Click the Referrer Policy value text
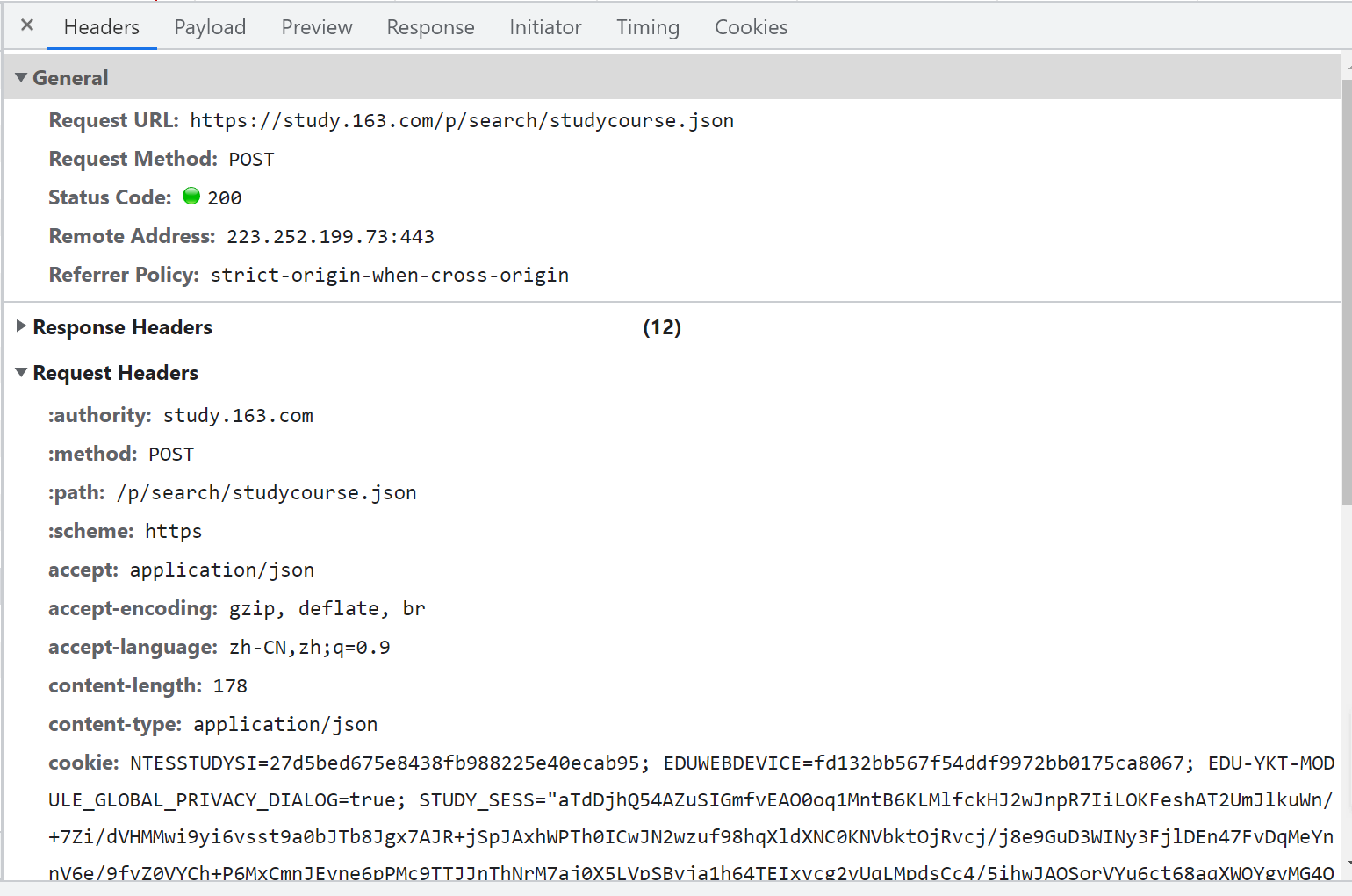 389,276
